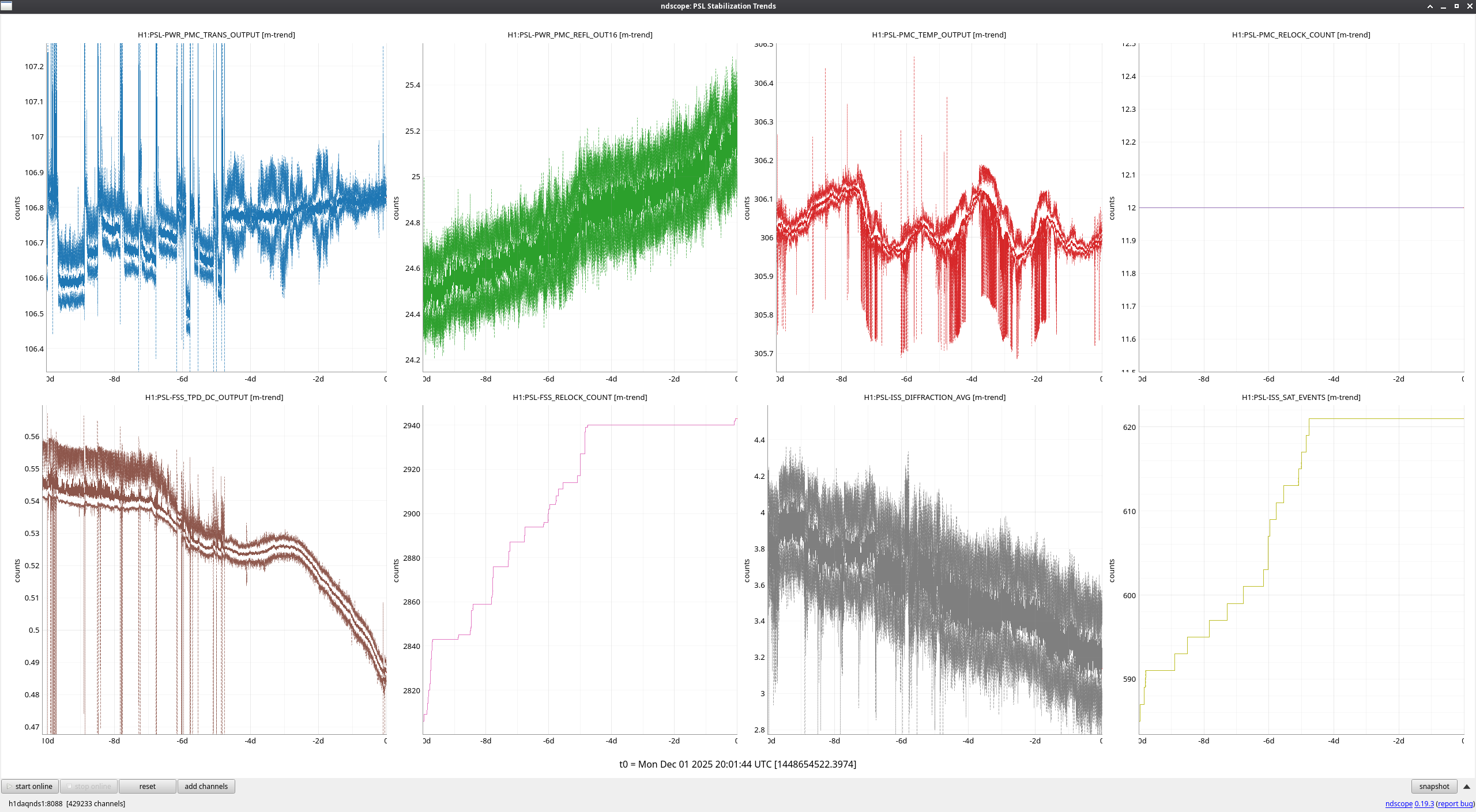Viewport: 1476px width, 812px height.
Task: Click the FSS_RELOCK_COUNT plot title
Action: (579, 397)
